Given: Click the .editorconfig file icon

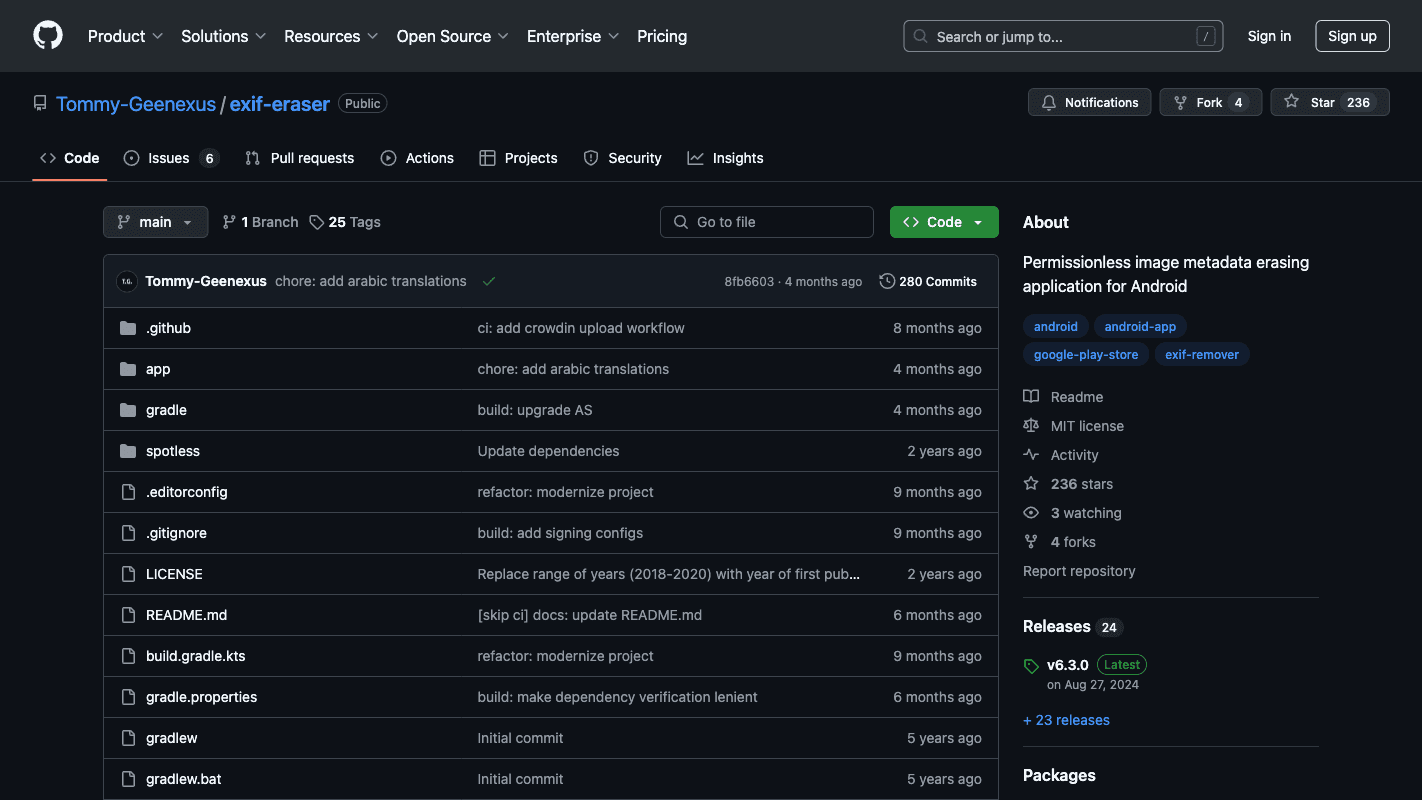Looking at the screenshot, I should tap(128, 492).
